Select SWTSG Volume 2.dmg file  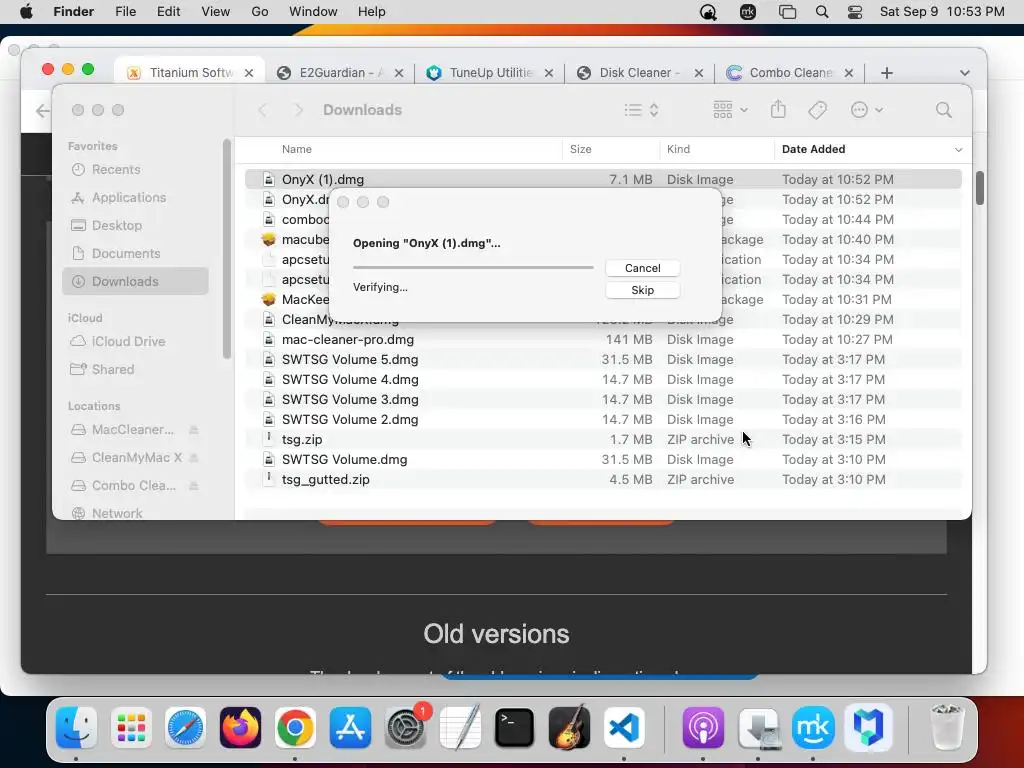603,419
